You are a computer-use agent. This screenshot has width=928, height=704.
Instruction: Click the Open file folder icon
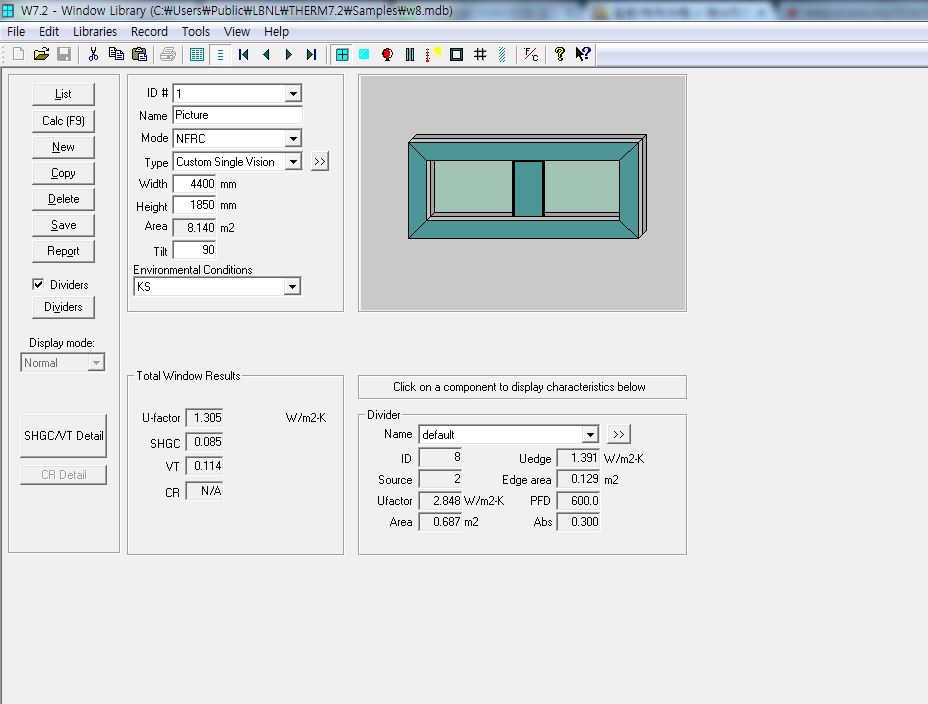click(41, 54)
